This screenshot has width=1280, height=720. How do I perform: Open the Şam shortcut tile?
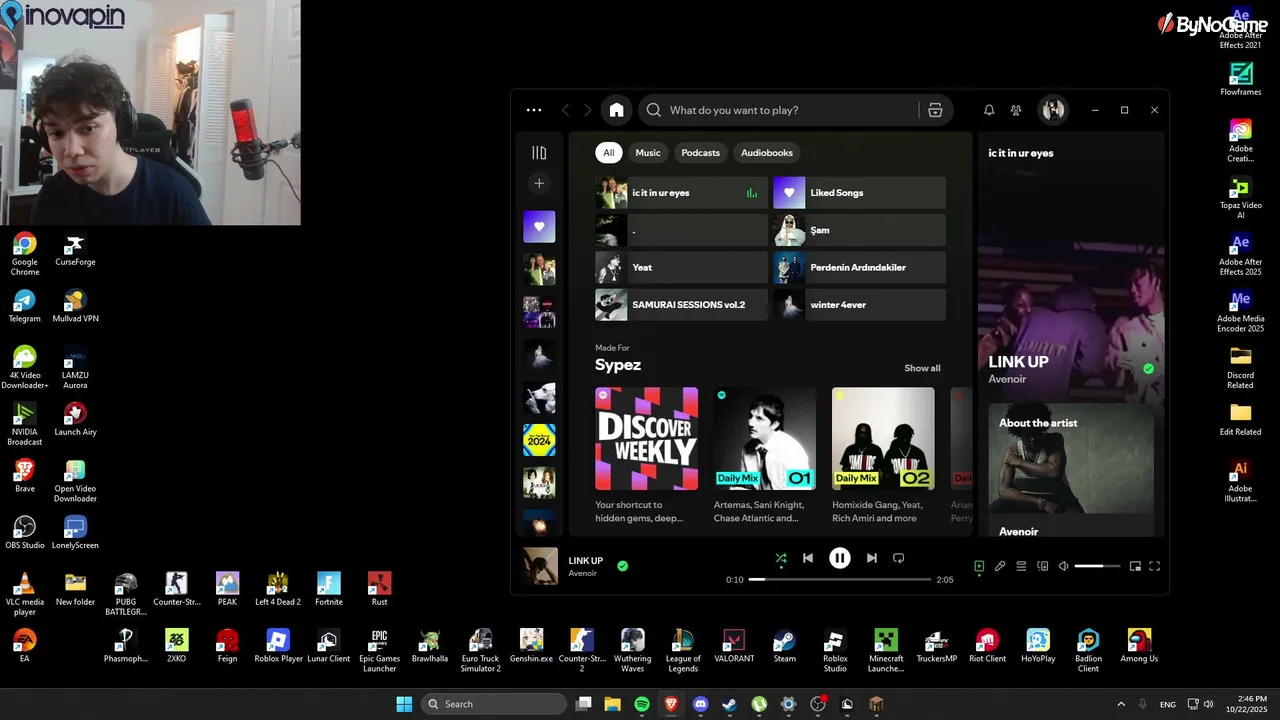coord(859,230)
